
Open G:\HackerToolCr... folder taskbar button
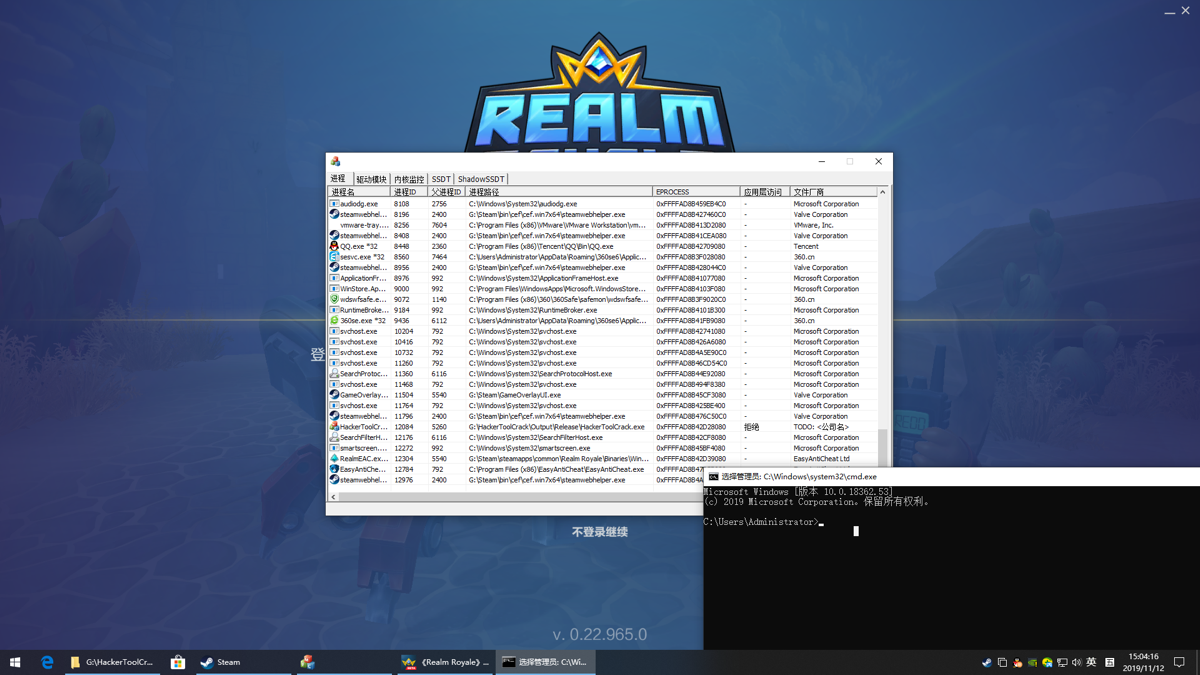tap(111, 662)
